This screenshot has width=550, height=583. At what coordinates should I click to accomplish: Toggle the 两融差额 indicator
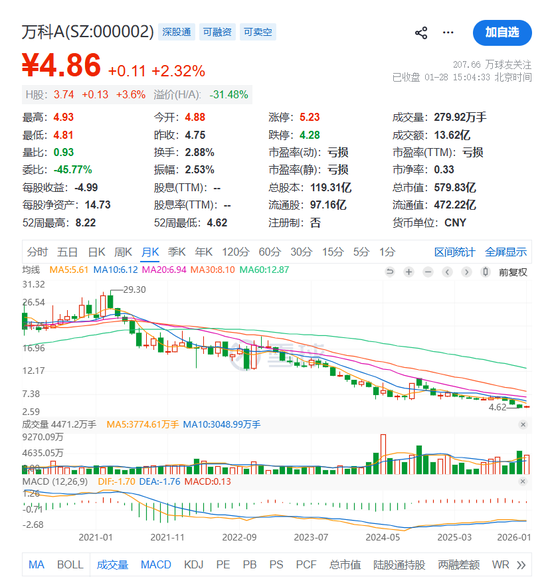(459, 564)
